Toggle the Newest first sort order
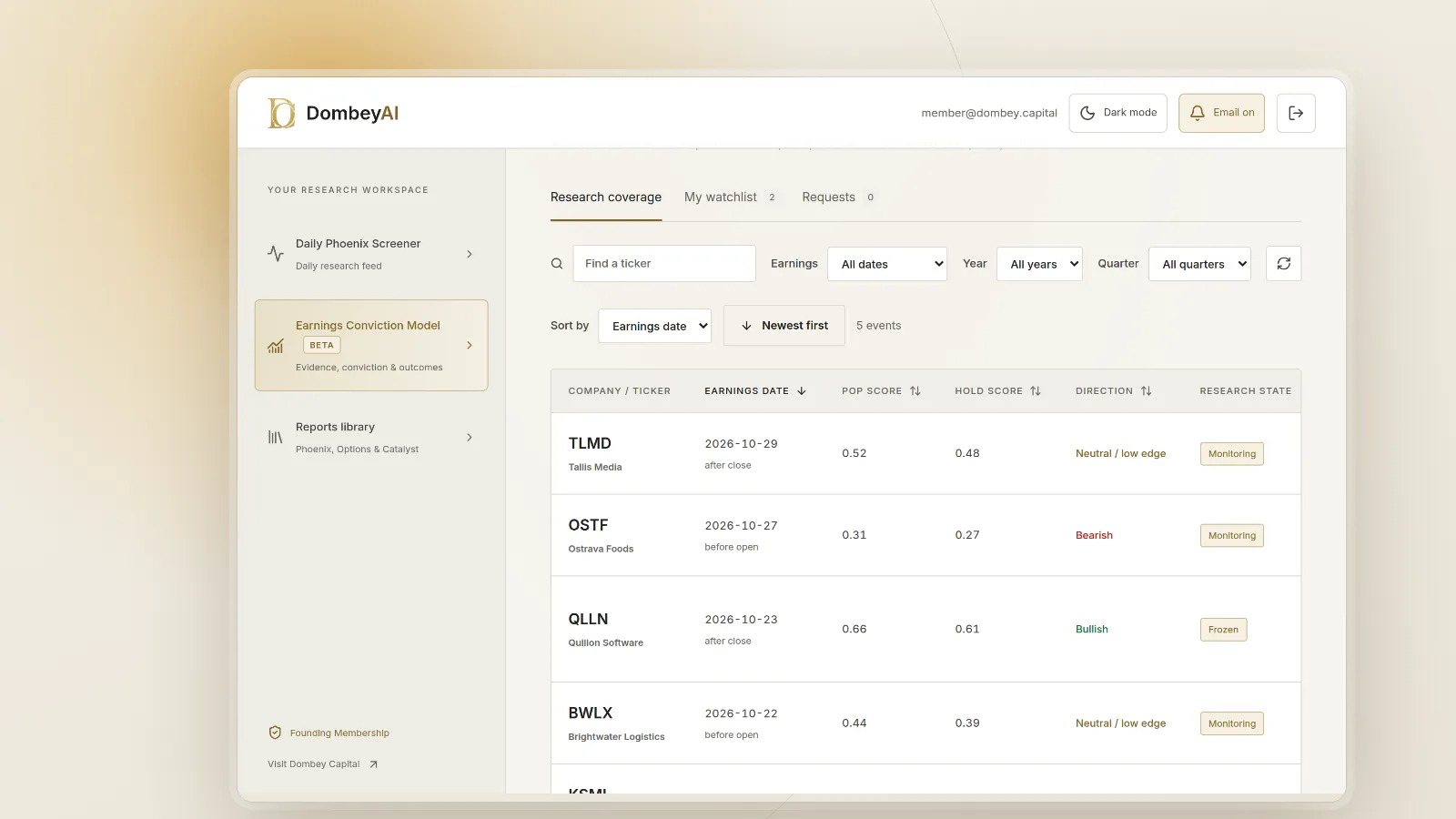Screen dimensions: 1456x819 784,326
